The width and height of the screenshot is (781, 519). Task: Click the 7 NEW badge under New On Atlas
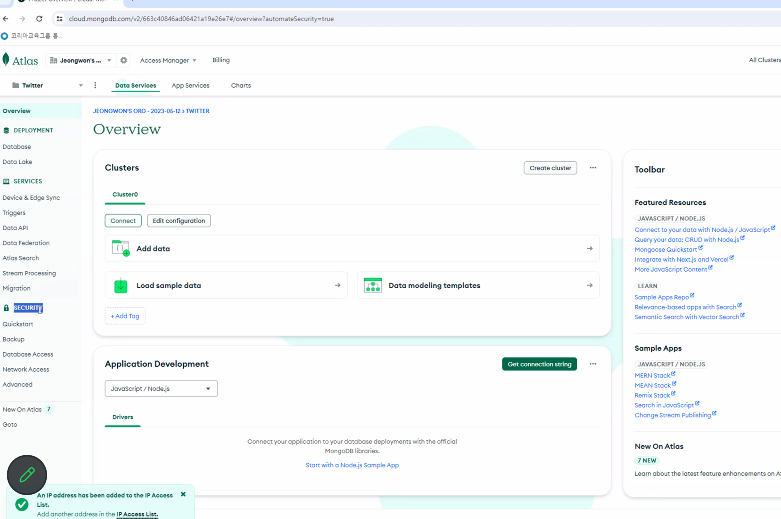point(647,460)
